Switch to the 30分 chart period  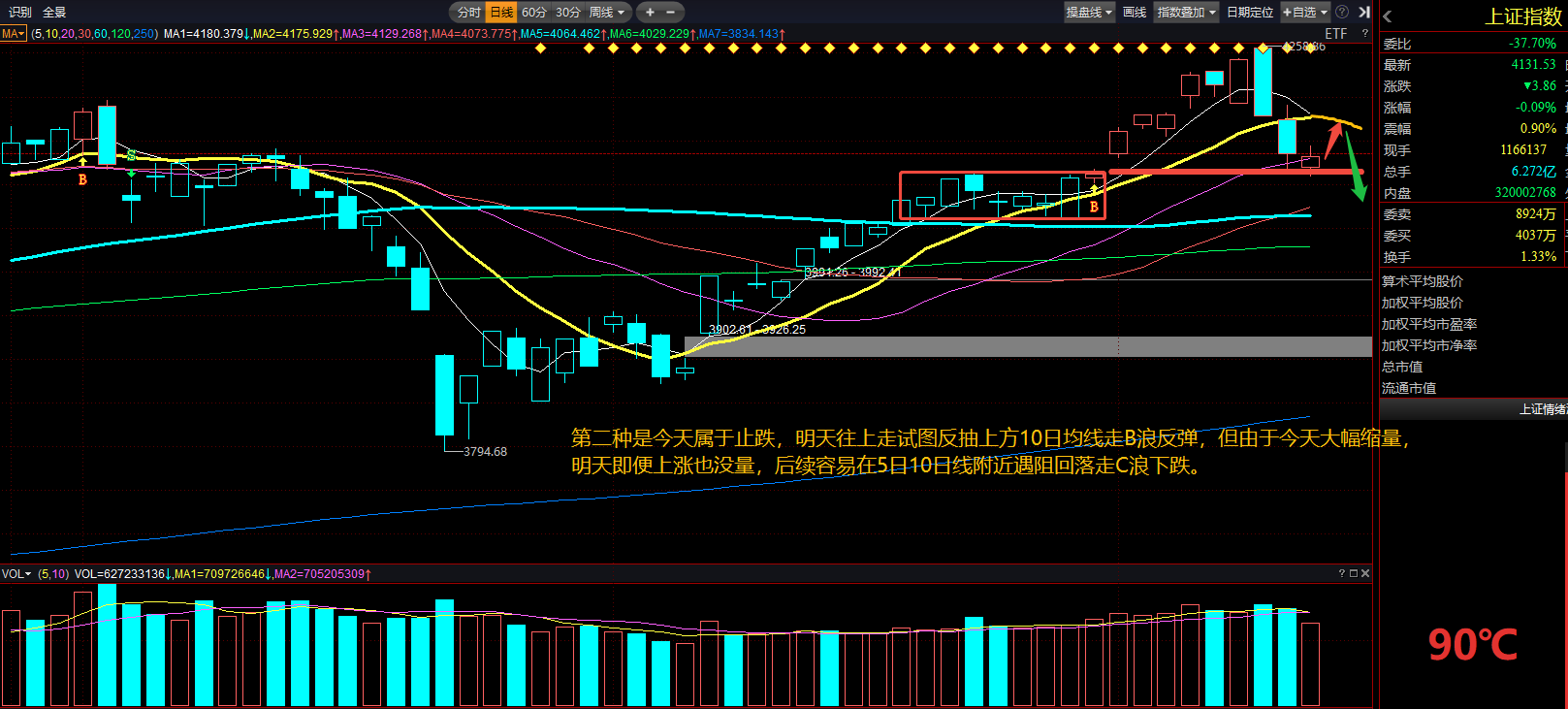point(568,12)
